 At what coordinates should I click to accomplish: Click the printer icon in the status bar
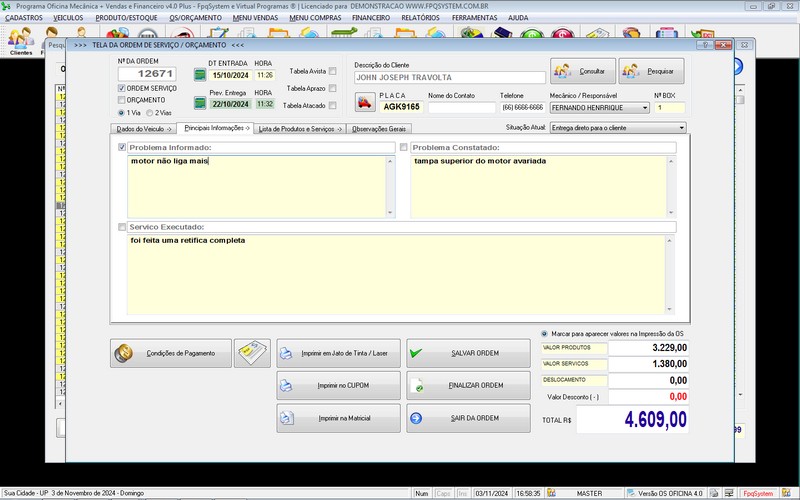coord(715,493)
